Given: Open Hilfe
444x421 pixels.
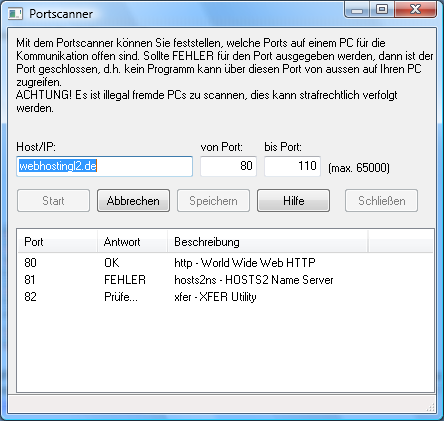Looking at the screenshot, I should pyautogui.click(x=293, y=201).
